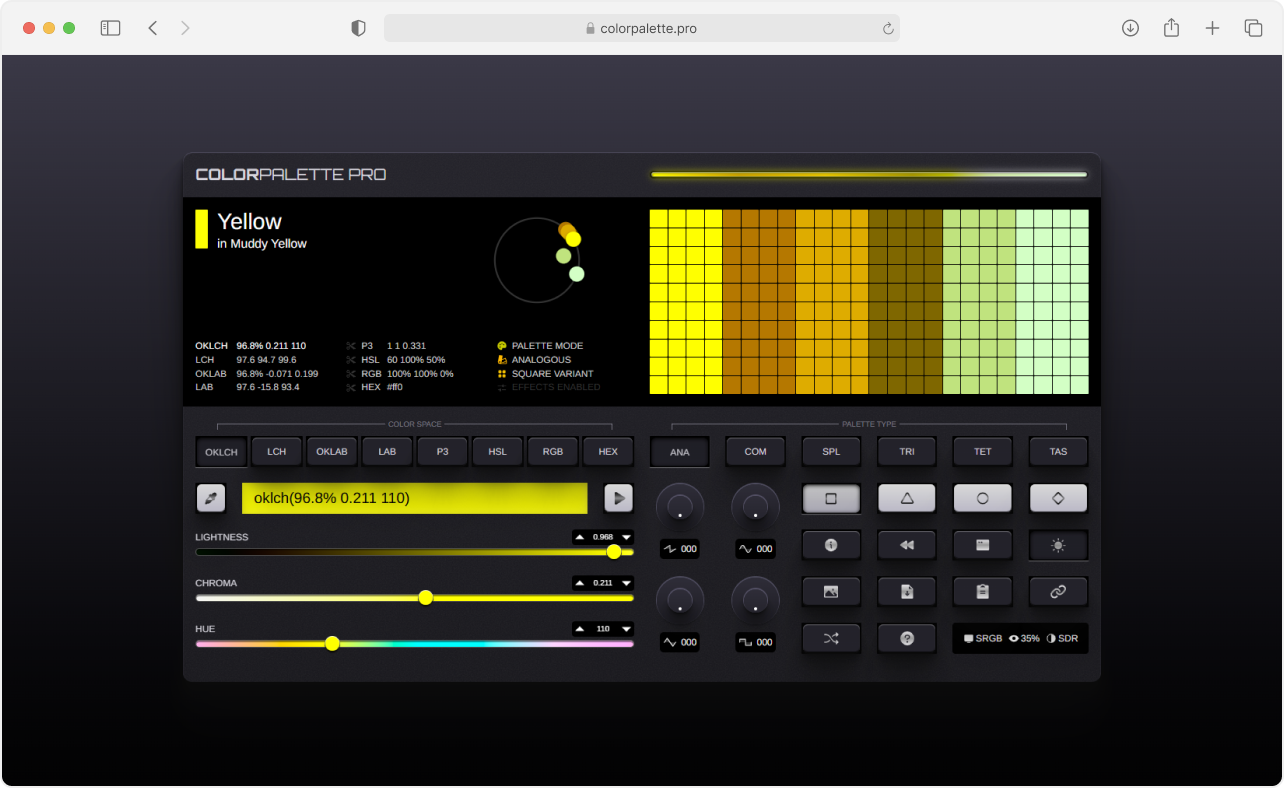Click the file download export button
This screenshot has width=1284, height=788.
tap(907, 592)
